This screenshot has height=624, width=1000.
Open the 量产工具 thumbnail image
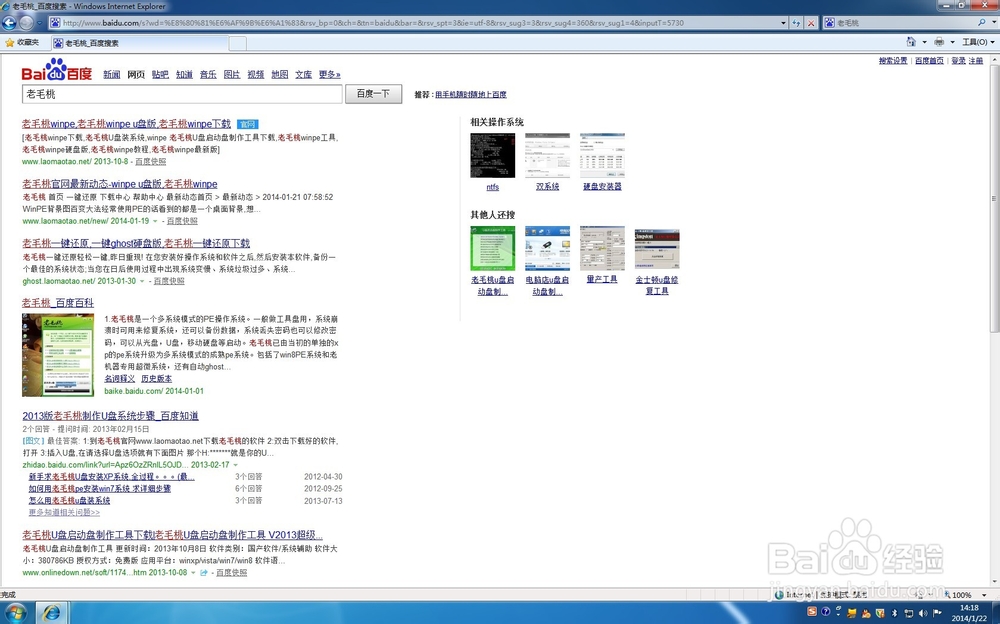(x=602, y=248)
